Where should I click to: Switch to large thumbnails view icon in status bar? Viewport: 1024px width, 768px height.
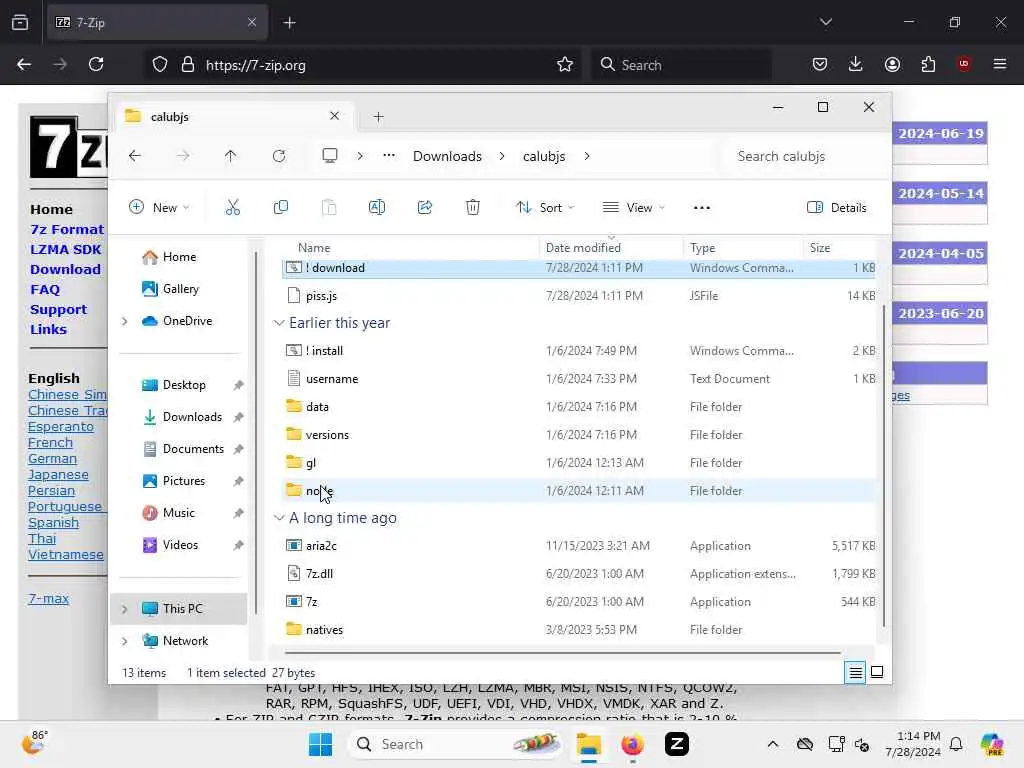point(877,672)
